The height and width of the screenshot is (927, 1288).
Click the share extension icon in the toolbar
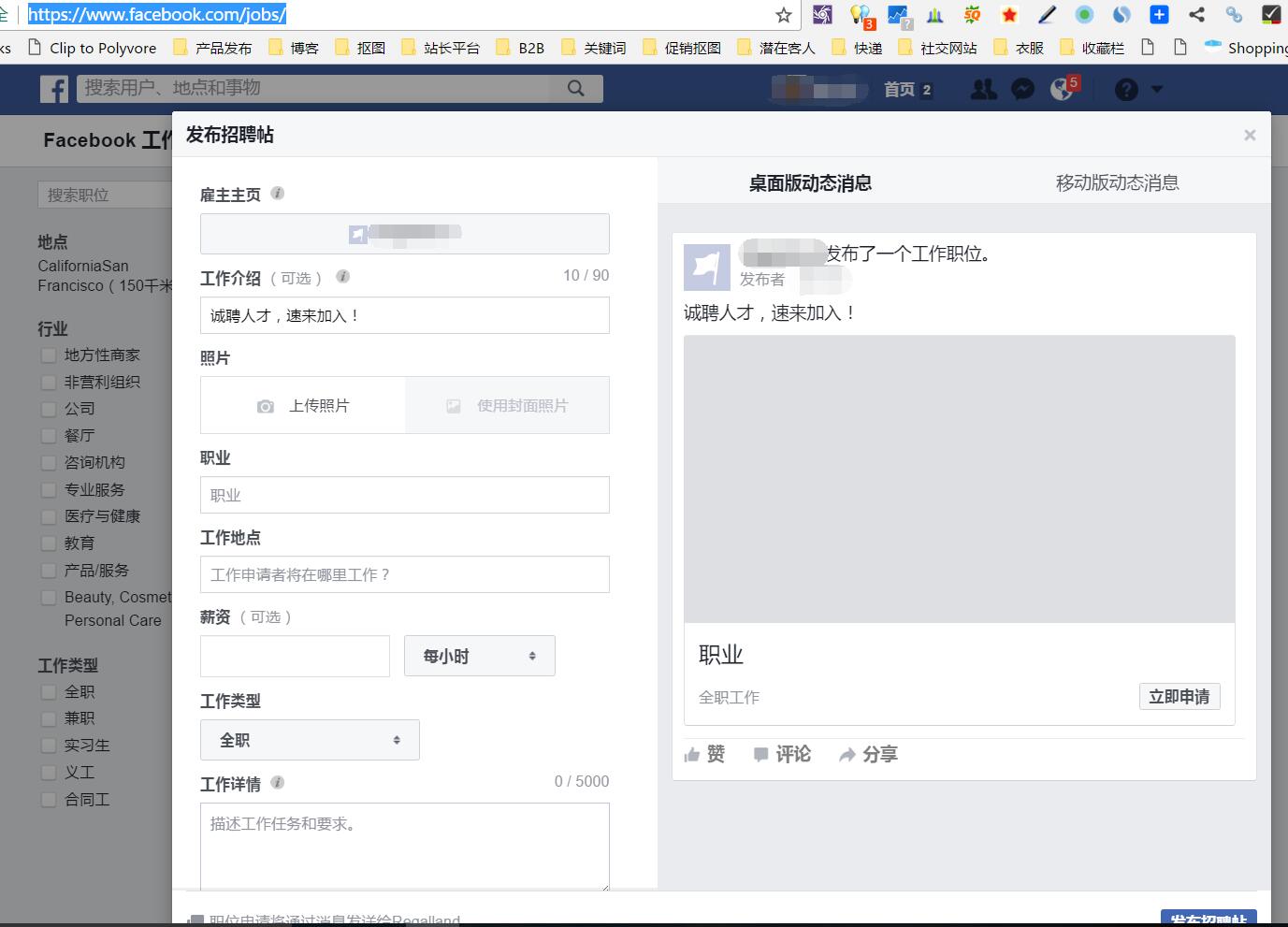tap(1196, 14)
